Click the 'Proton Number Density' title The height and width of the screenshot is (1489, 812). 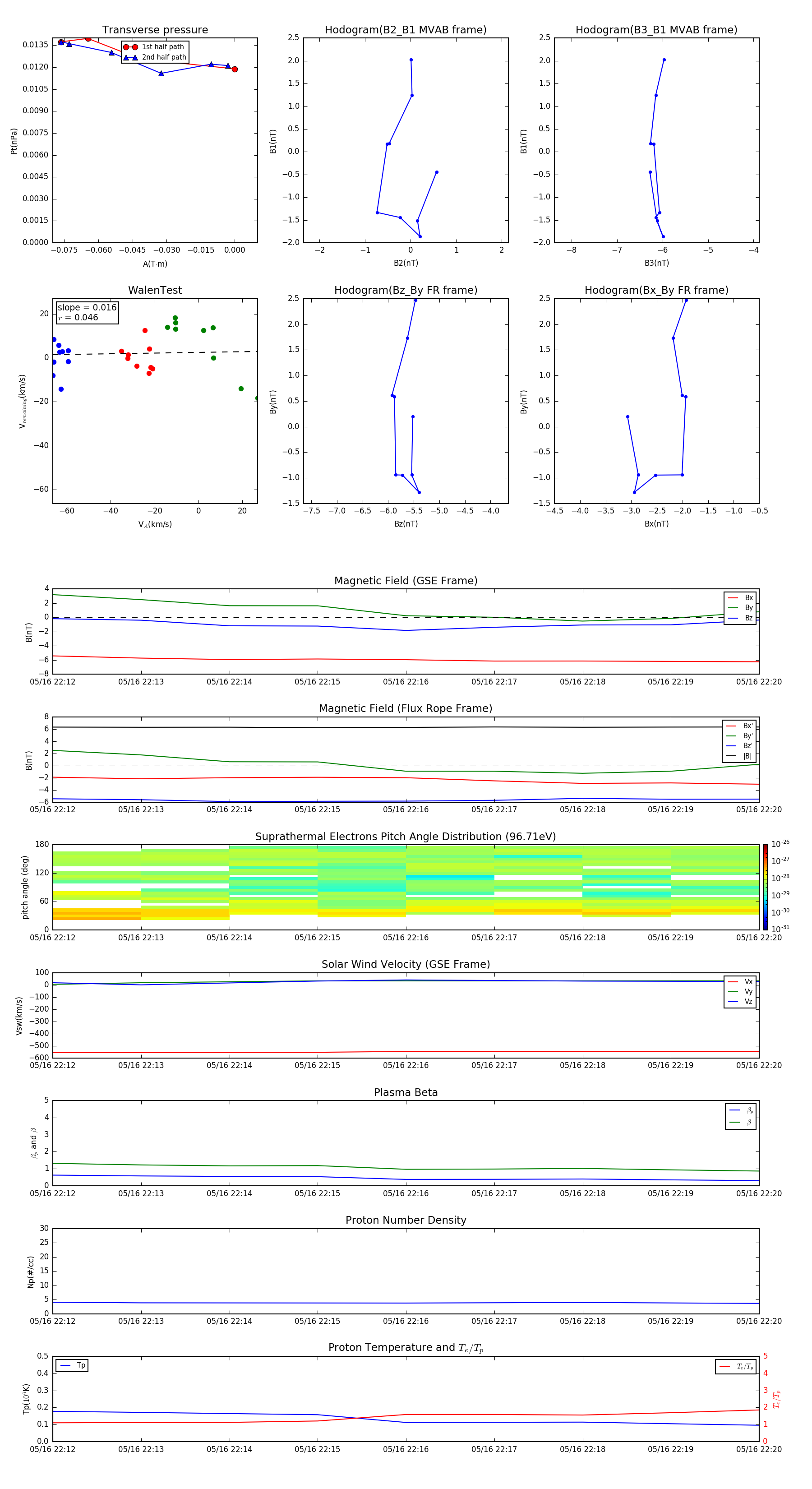(406, 1220)
